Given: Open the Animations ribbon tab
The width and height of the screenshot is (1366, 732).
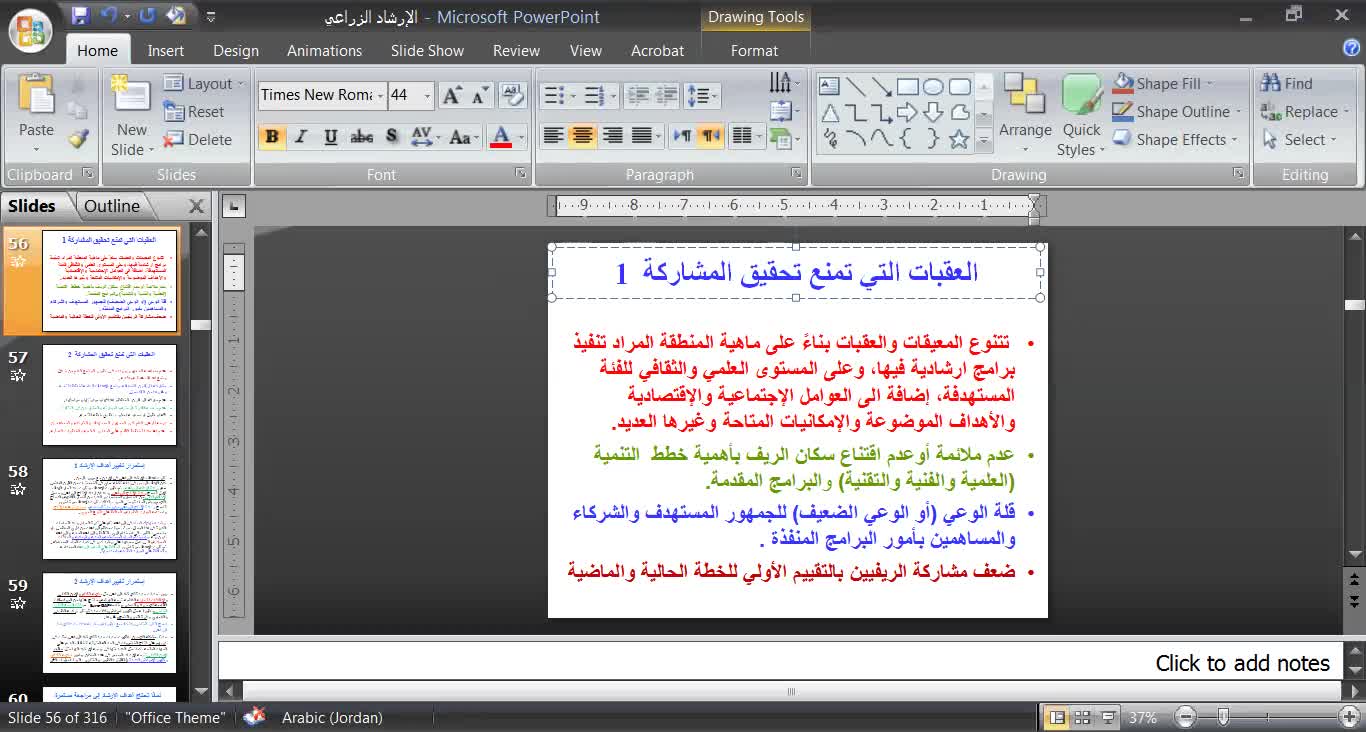Looking at the screenshot, I should [325, 50].
